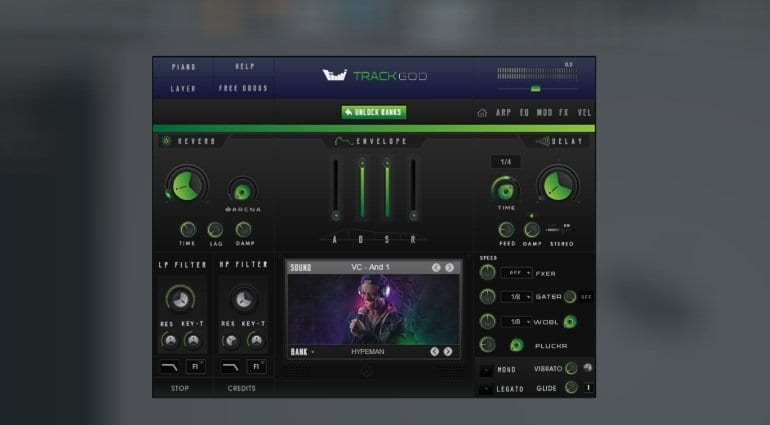Go to the Home view icon

tap(482, 113)
